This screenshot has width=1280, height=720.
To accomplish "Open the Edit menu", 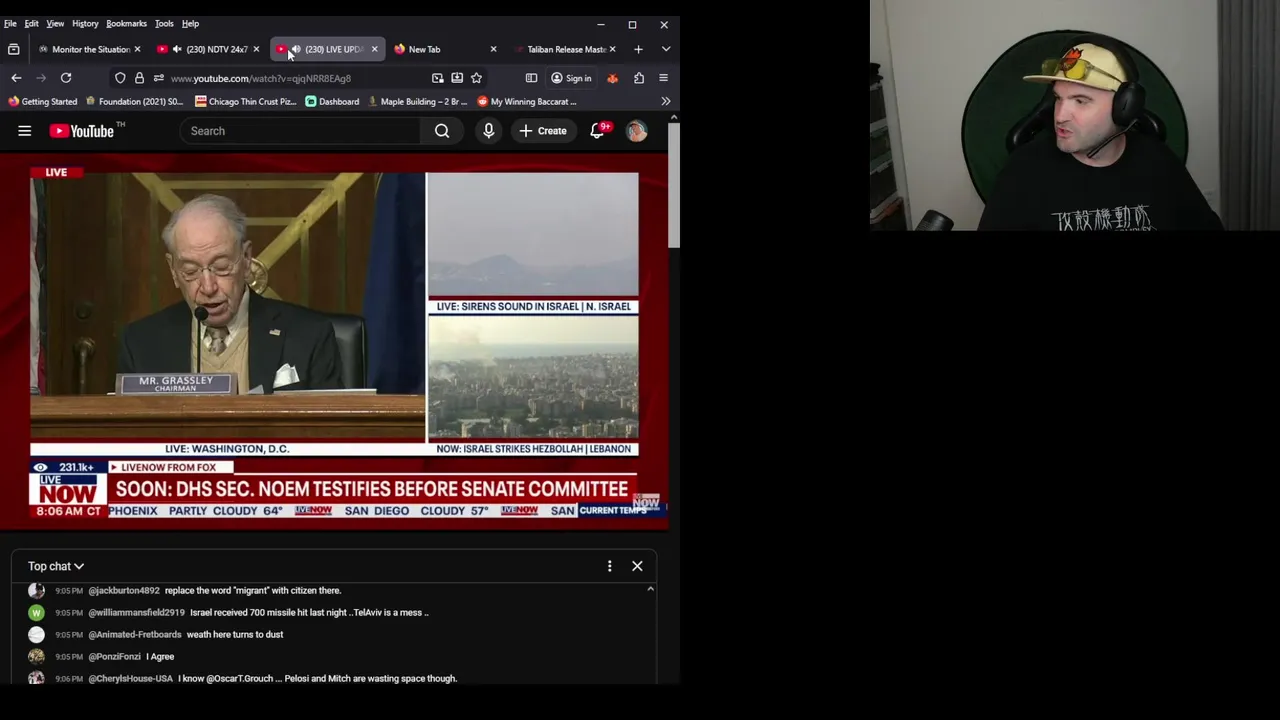I will pos(32,23).
